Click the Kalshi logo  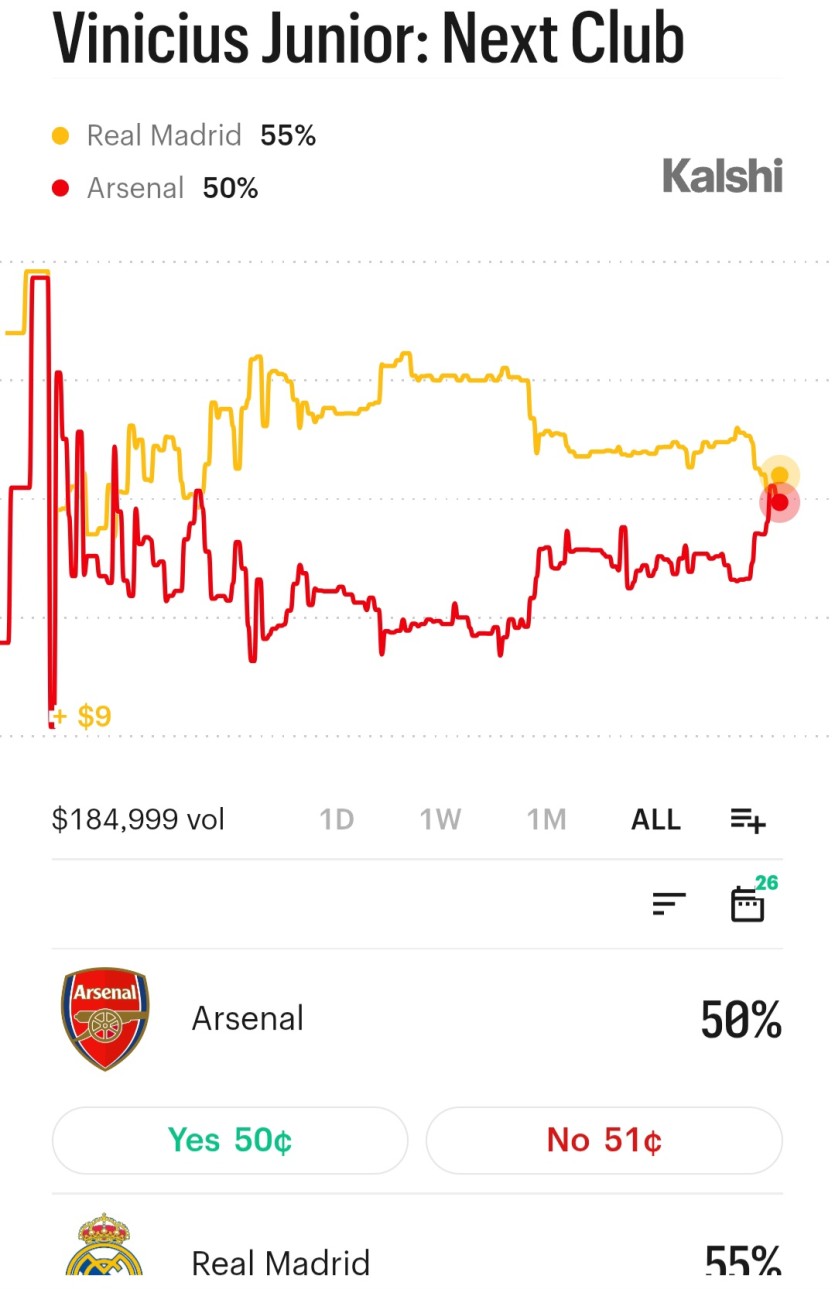click(x=722, y=176)
